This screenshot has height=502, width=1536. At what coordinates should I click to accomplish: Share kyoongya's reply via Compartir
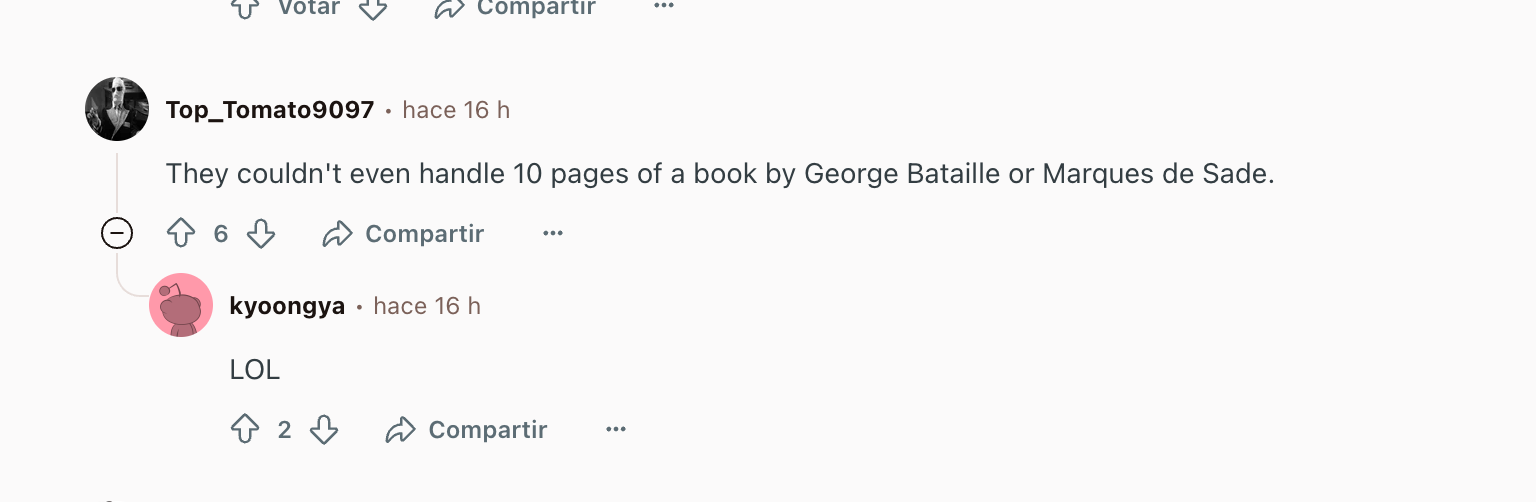467,430
